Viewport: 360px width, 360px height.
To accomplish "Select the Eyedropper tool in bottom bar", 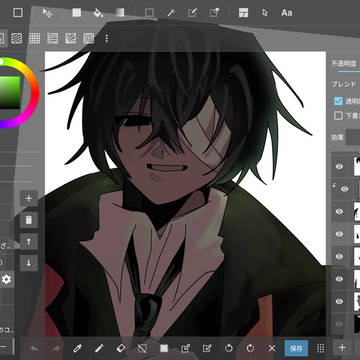I will click(x=77, y=348).
